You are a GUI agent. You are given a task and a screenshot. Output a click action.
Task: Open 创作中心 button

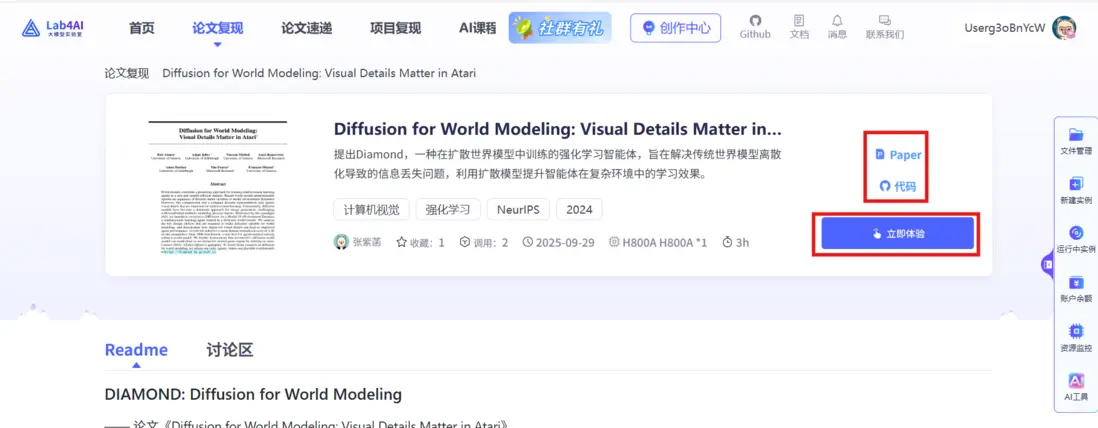[675, 28]
